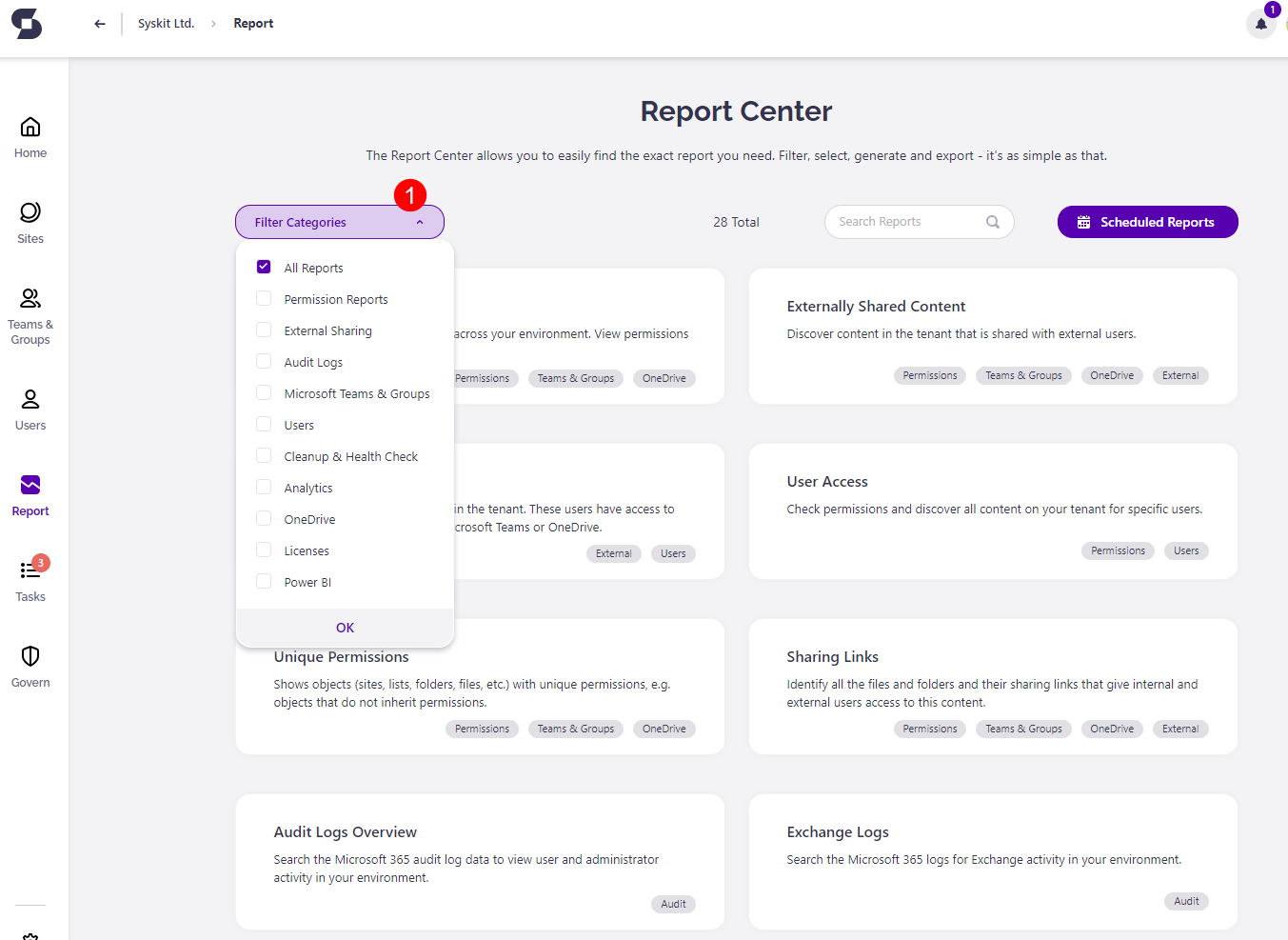The height and width of the screenshot is (940, 1288).
Task: Navigate to Users via the sidebar icon
Action: point(30,408)
